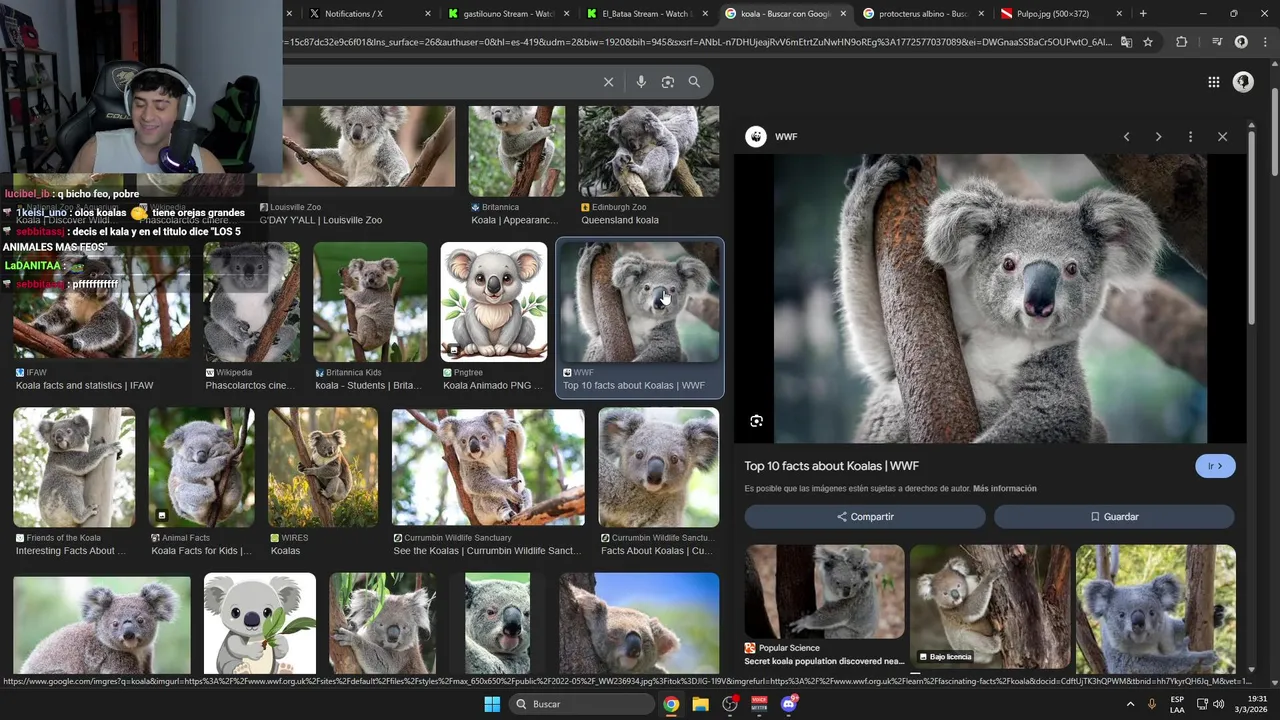Open the Chrome media controls icon
The width and height of the screenshot is (1280, 720).
[1216, 42]
